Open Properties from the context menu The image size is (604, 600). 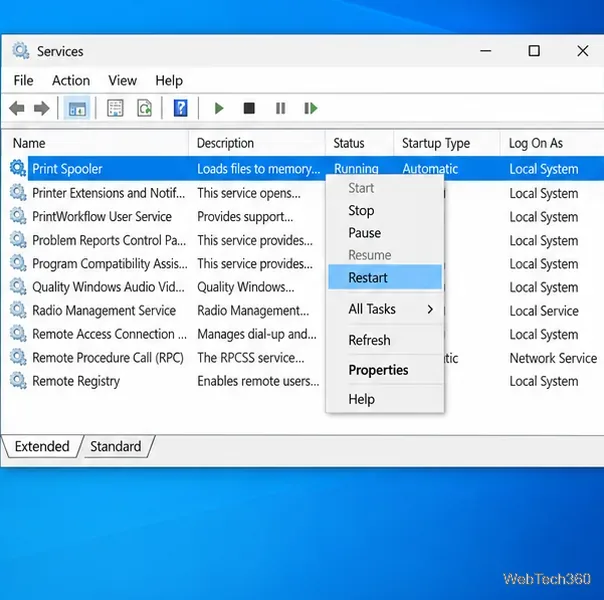(384, 370)
